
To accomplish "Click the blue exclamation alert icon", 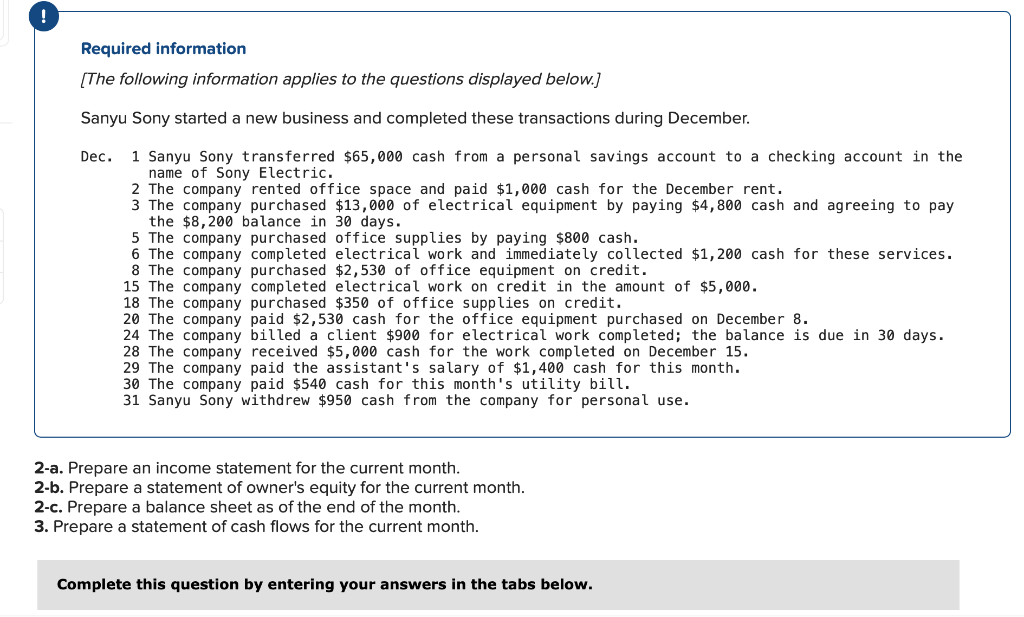I will pyautogui.click(x=43, y=16).
